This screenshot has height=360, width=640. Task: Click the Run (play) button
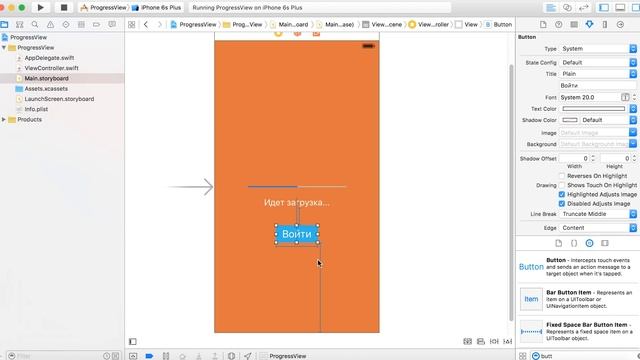pos(40,7)
